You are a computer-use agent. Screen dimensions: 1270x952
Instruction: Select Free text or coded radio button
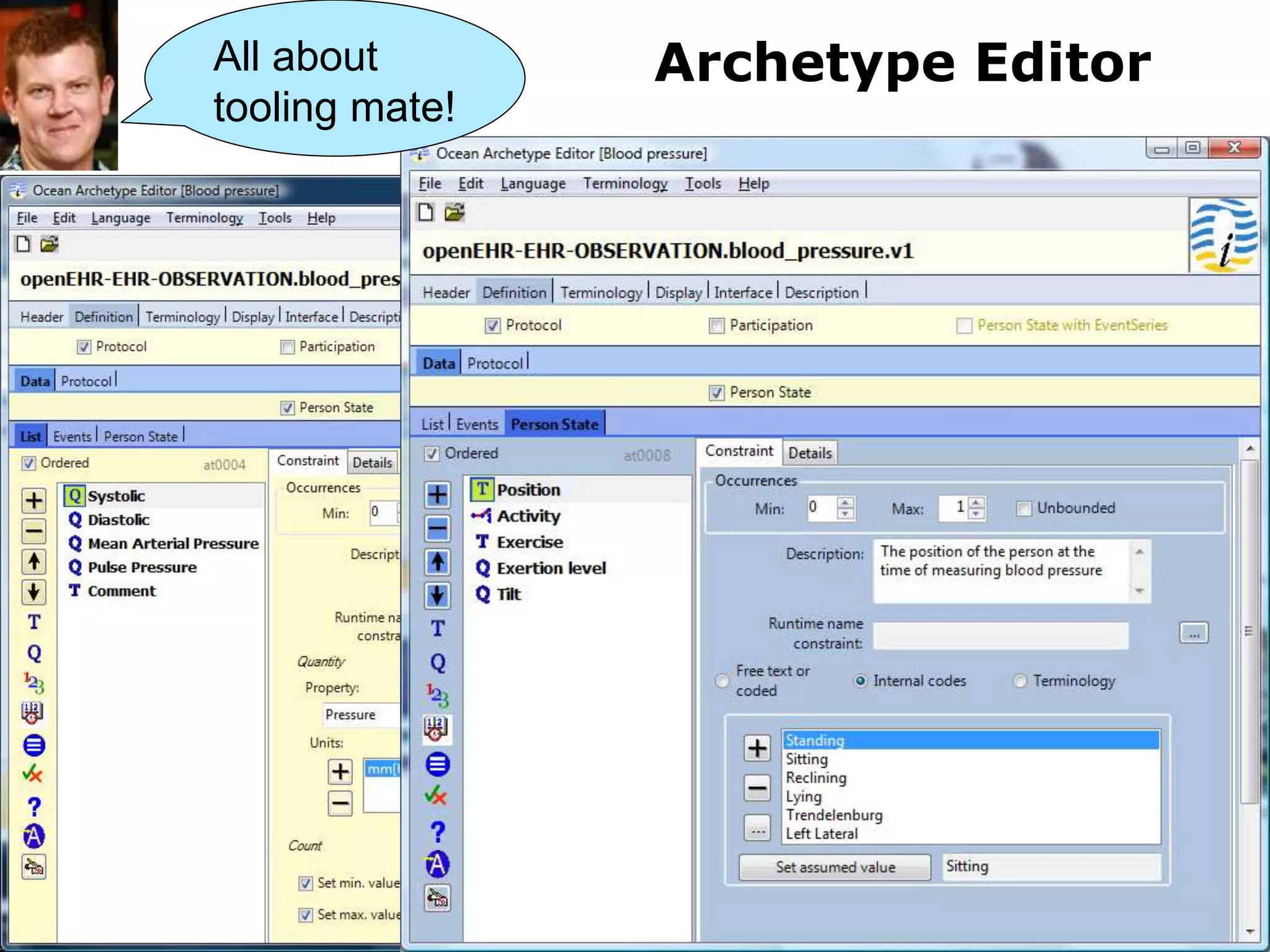click(722, 681)
